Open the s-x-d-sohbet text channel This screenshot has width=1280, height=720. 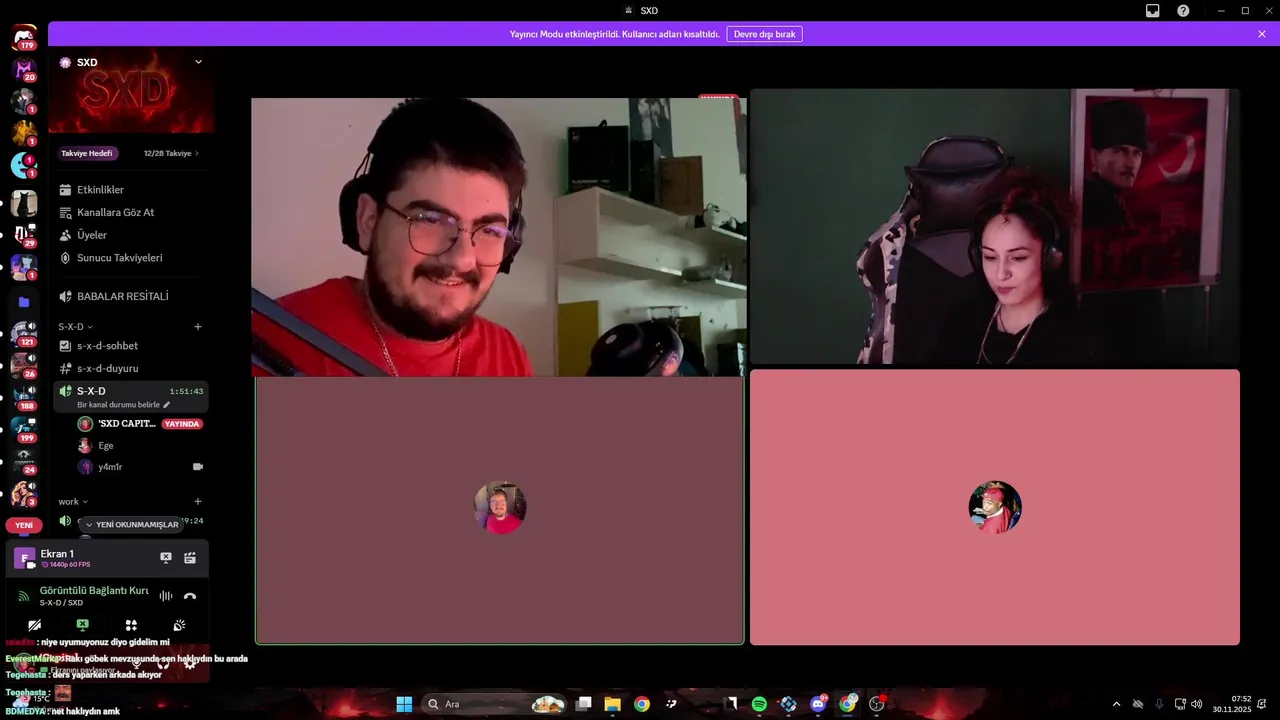point(131,346)
